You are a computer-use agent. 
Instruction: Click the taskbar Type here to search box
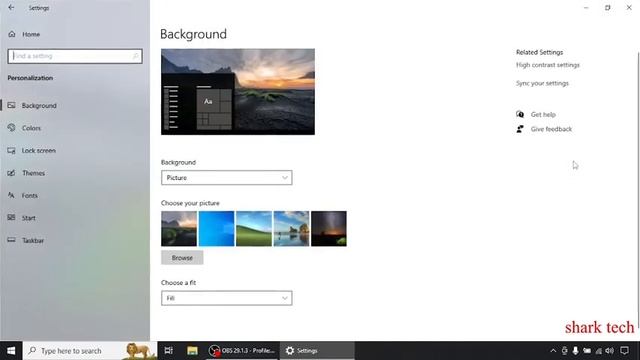tap(90, 351)
